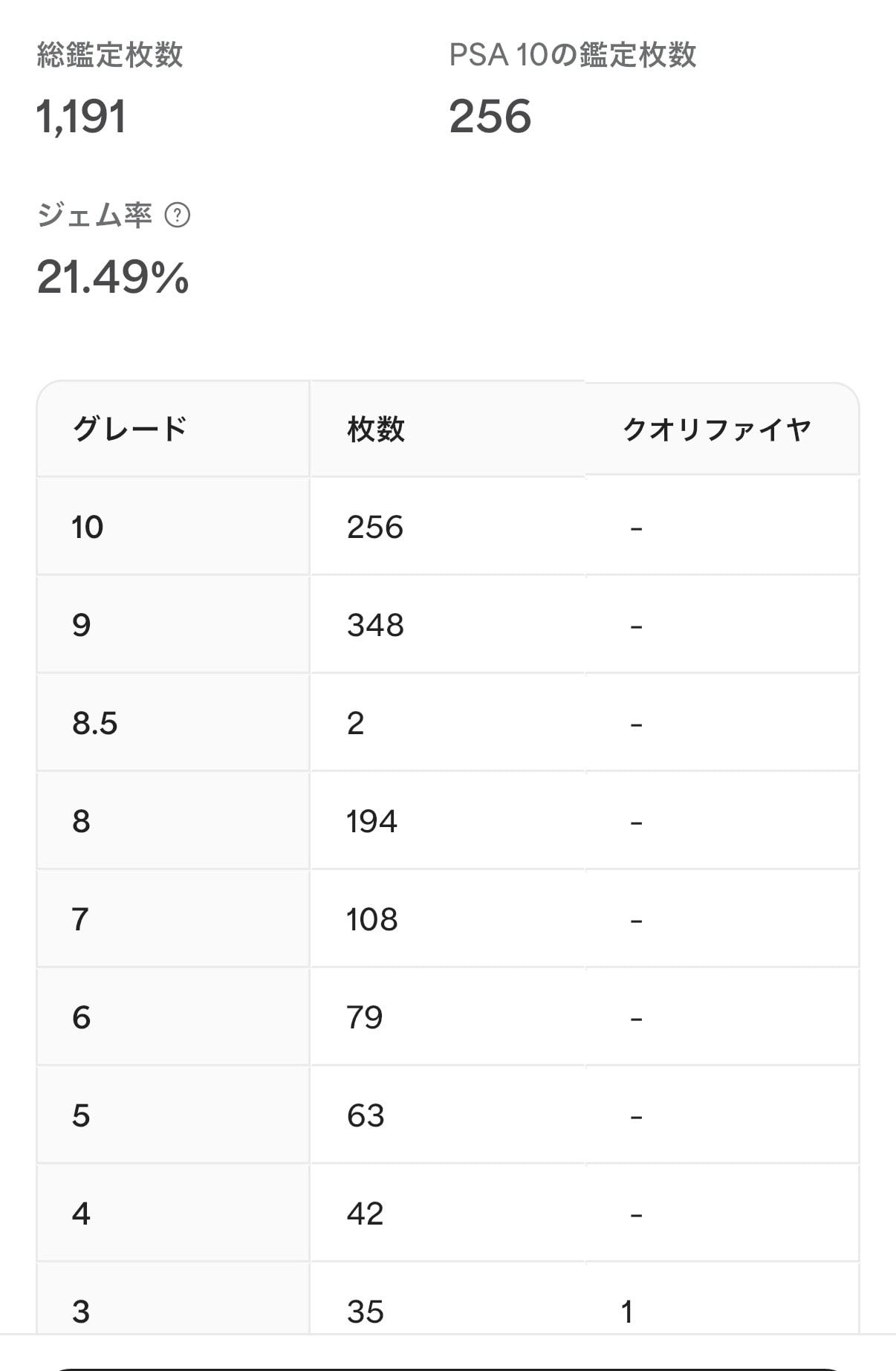This screenshot has width=896, height=1371.
Task: Tap the 総鑑定枚数 total of 1,191
Action: click(x=81, y=117)
